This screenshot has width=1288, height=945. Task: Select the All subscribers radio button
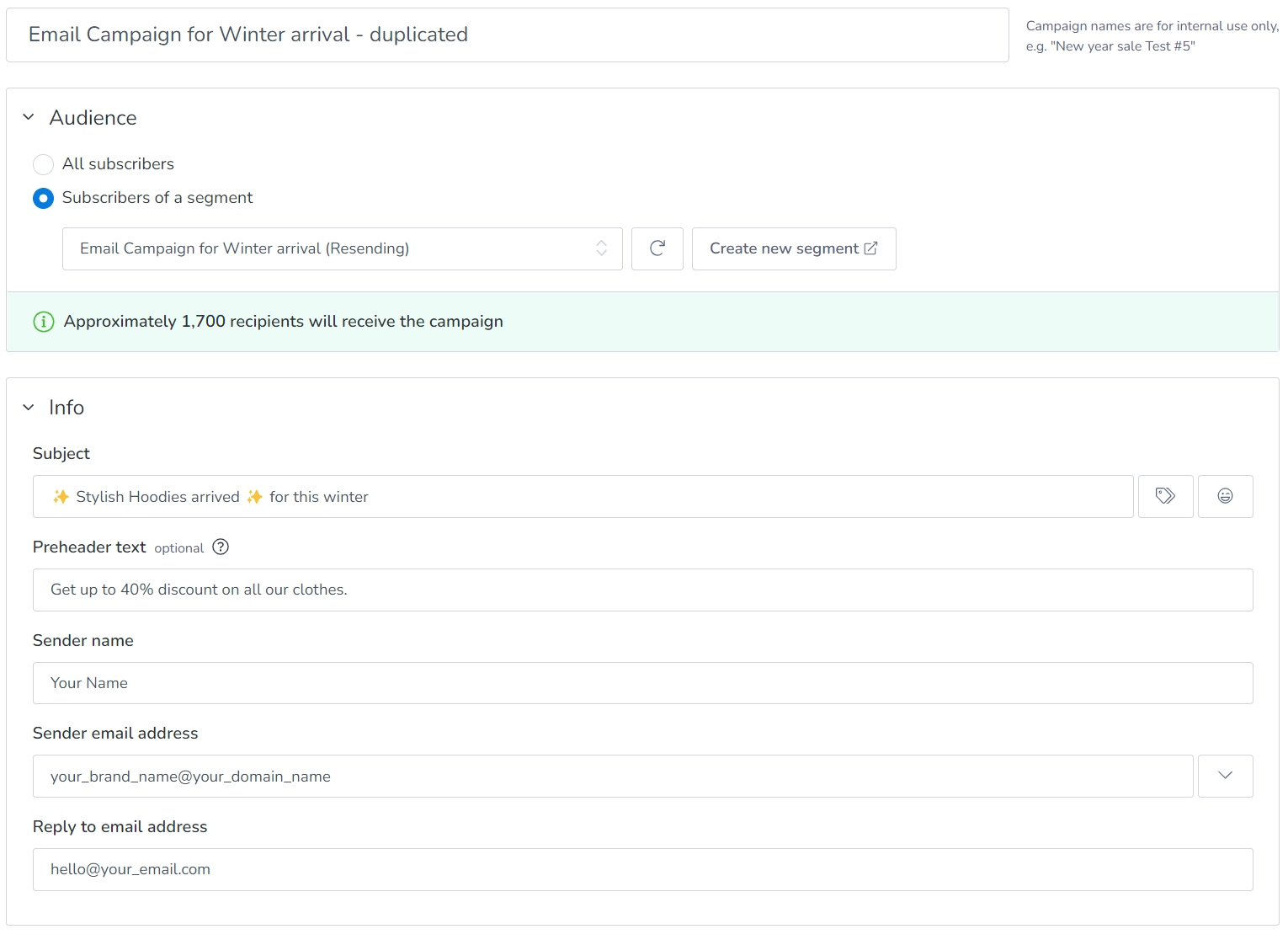pyautogui.click(x=43, y=164)
